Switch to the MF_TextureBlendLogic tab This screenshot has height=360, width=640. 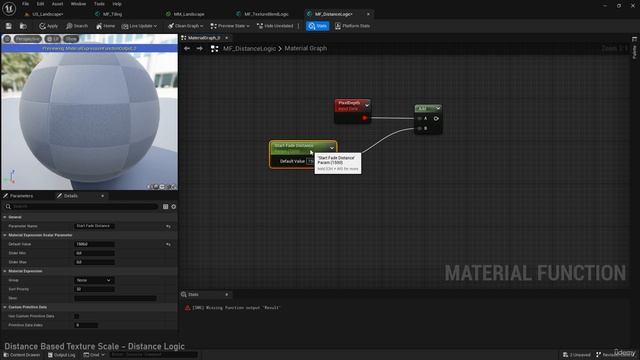[x=266, y=14]
